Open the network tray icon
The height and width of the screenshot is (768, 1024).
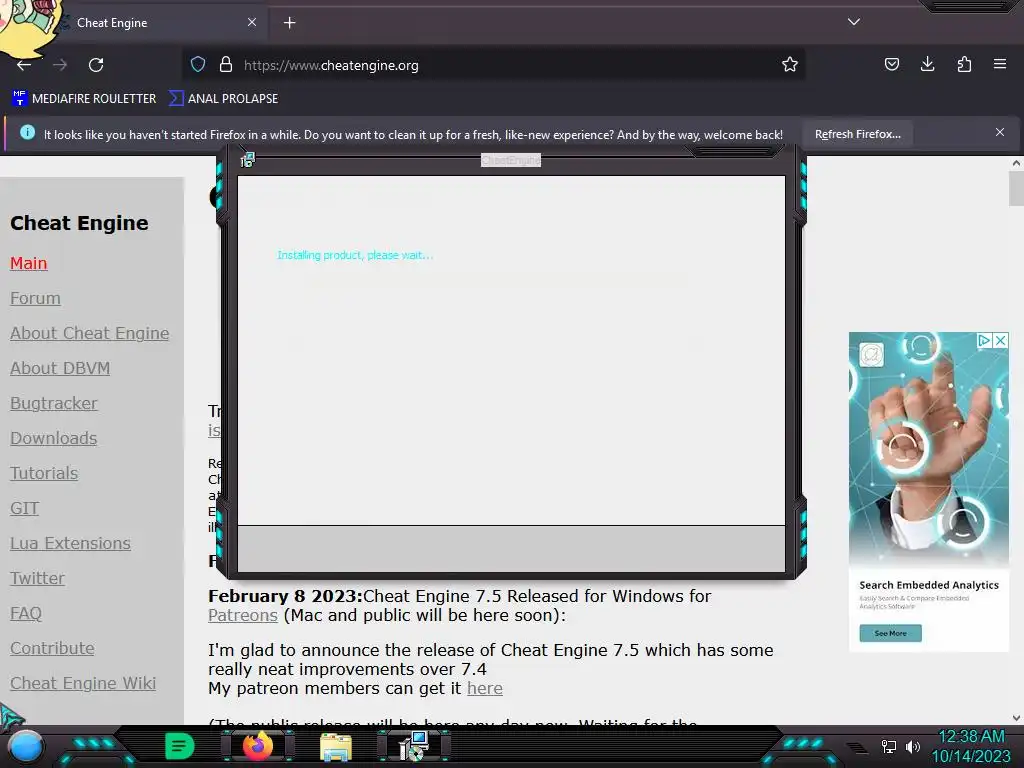[x=889, y=746]
